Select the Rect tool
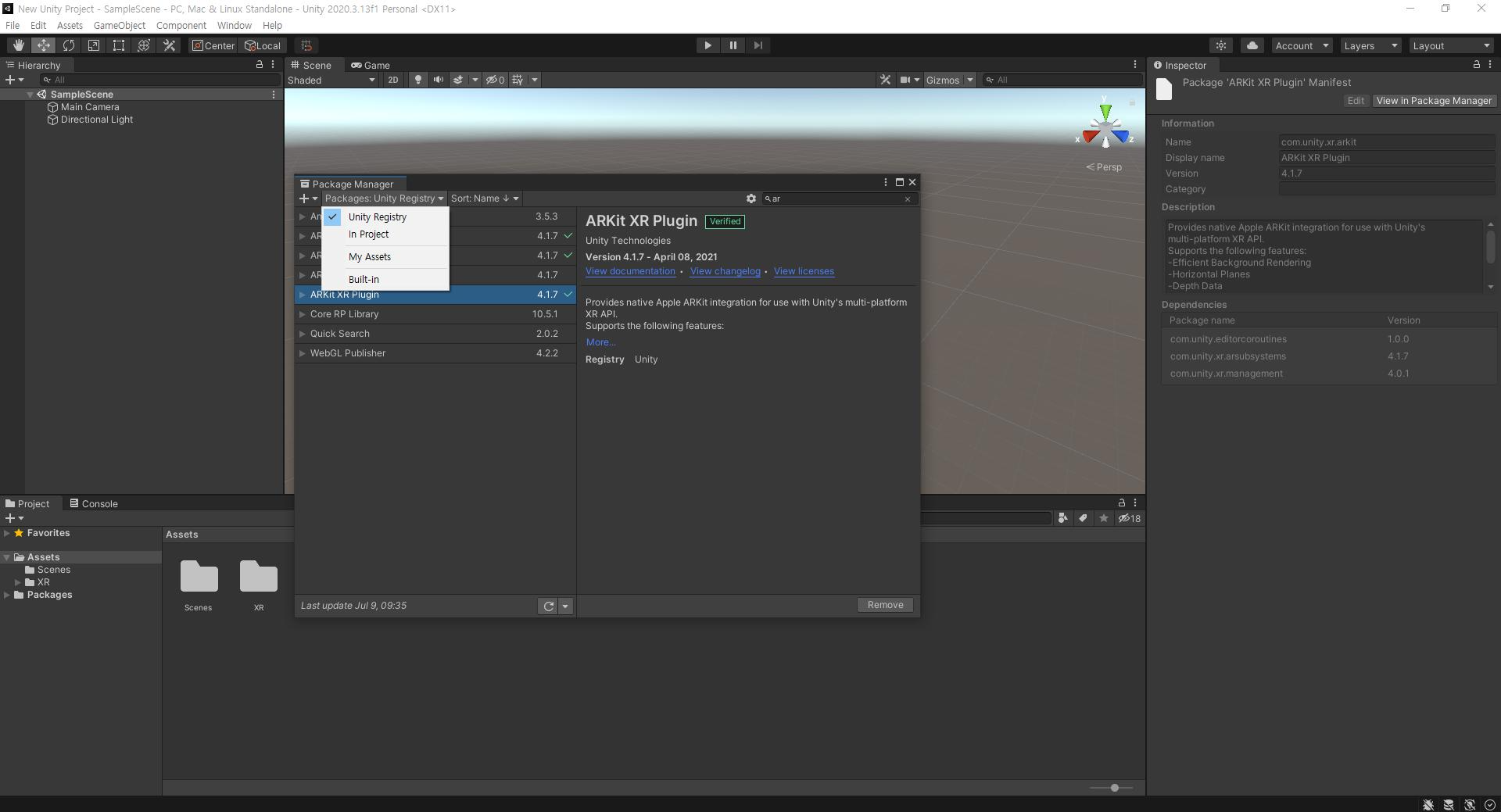1501x812 pixels. (x=118, y=45)
